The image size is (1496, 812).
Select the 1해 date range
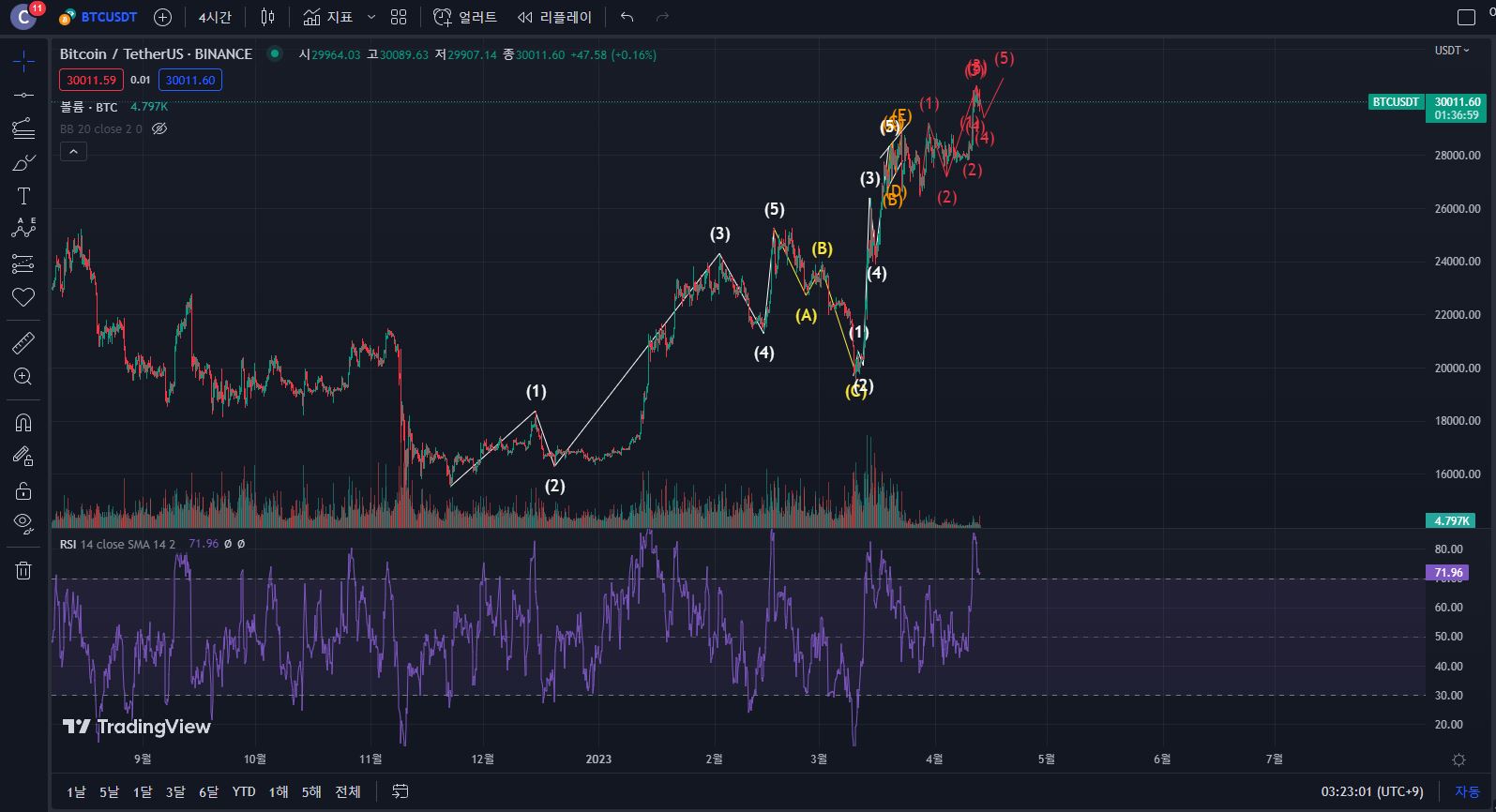[279, 792]
